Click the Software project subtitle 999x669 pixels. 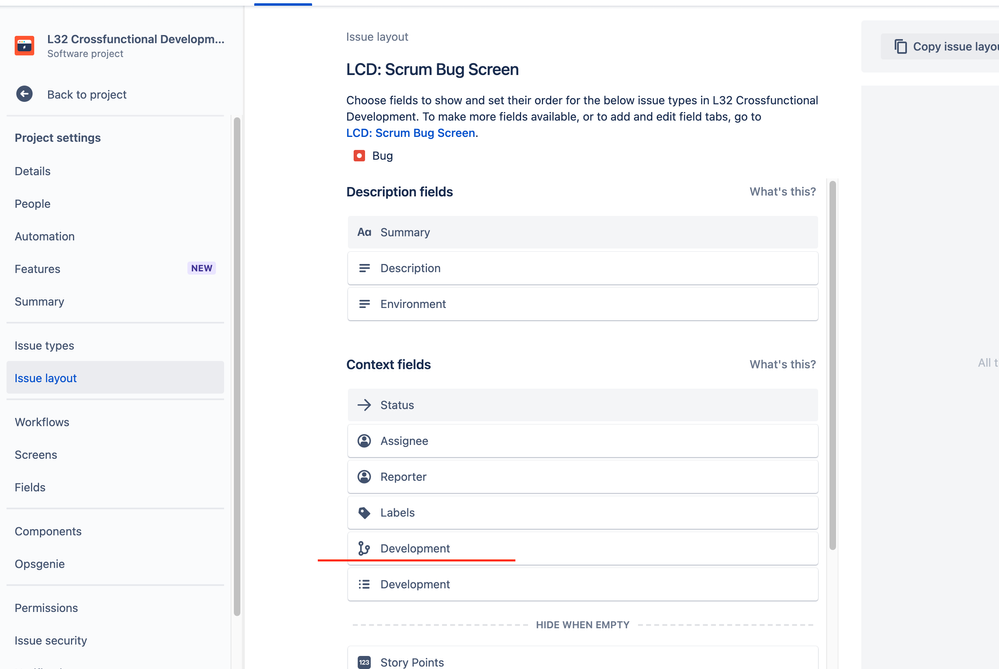click(x=85, y=54)
